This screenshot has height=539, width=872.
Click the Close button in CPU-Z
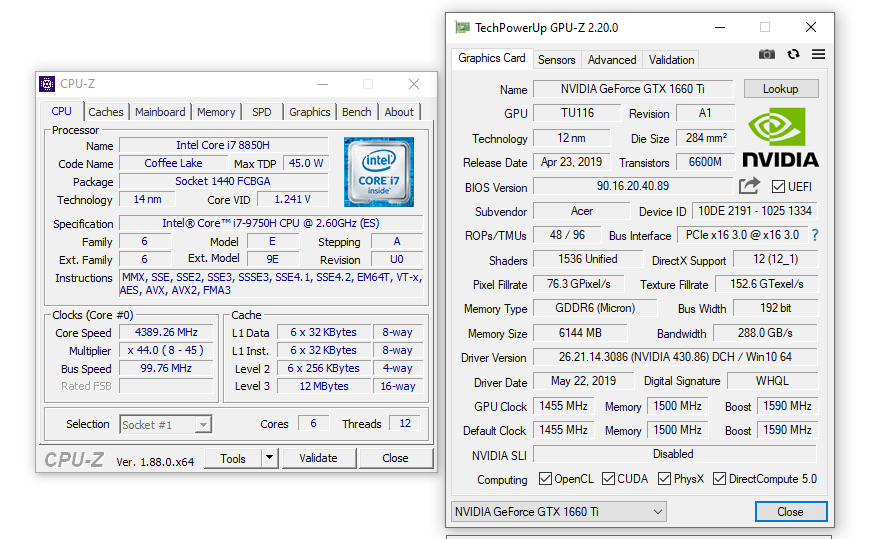click(x=395, y=458)
